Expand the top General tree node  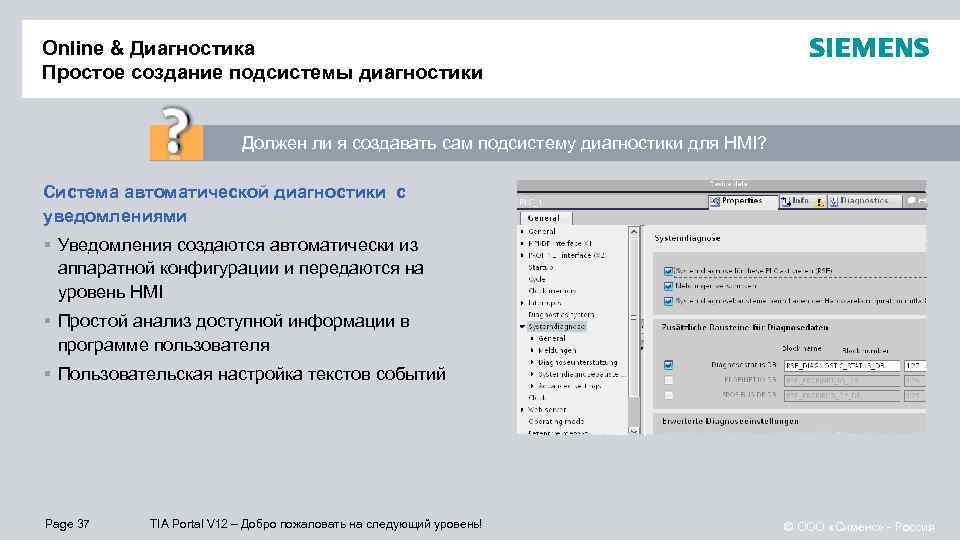coord(522,232)
